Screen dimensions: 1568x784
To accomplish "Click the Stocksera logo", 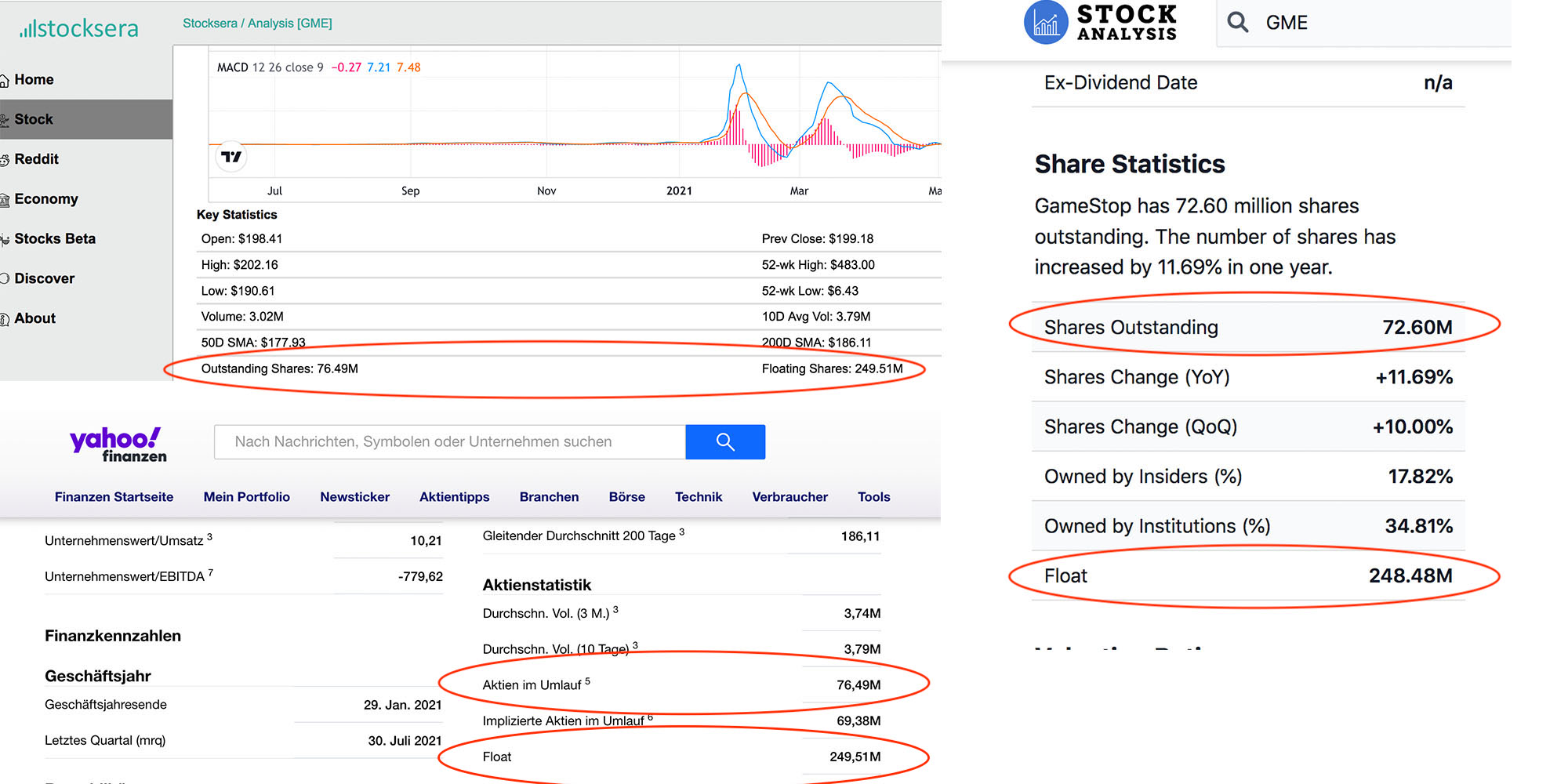I will (x=78, y=29).
